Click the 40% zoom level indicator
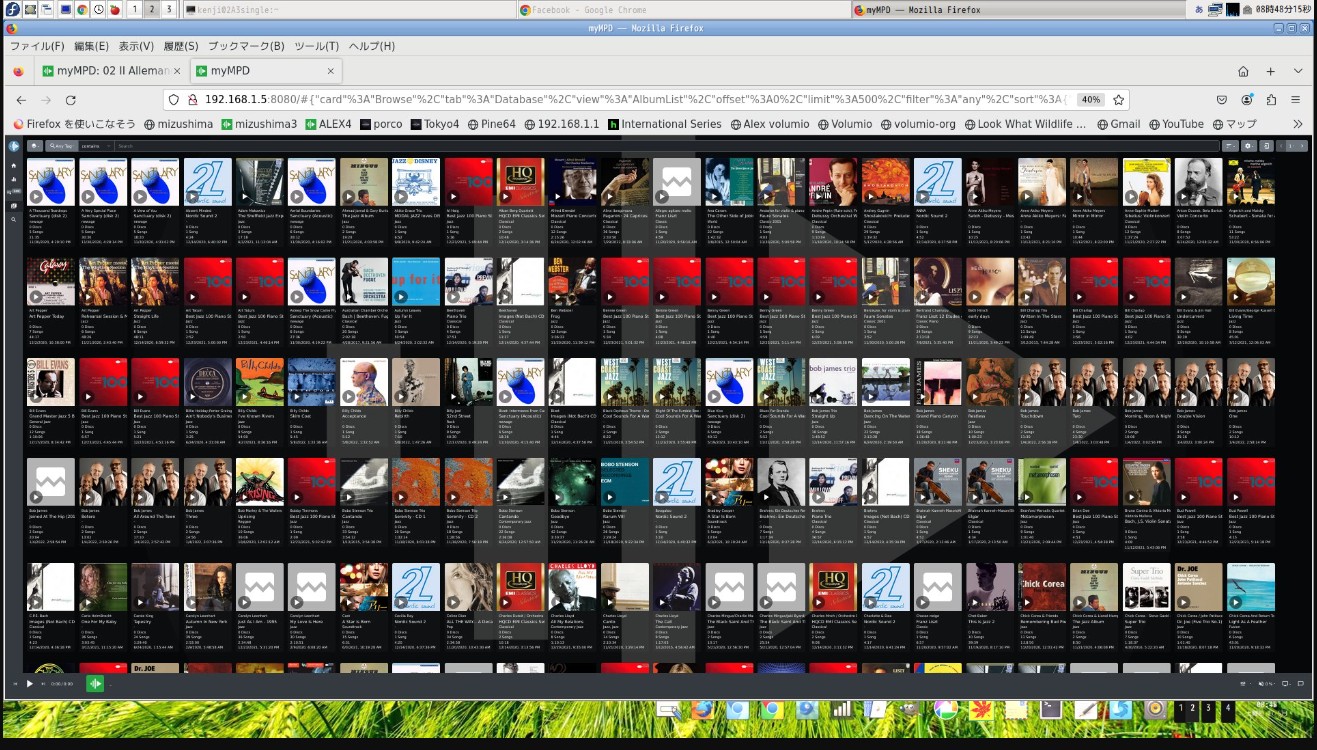Image resolution: width=1317 pixels, height=750 pixels. coord(1091,100)
